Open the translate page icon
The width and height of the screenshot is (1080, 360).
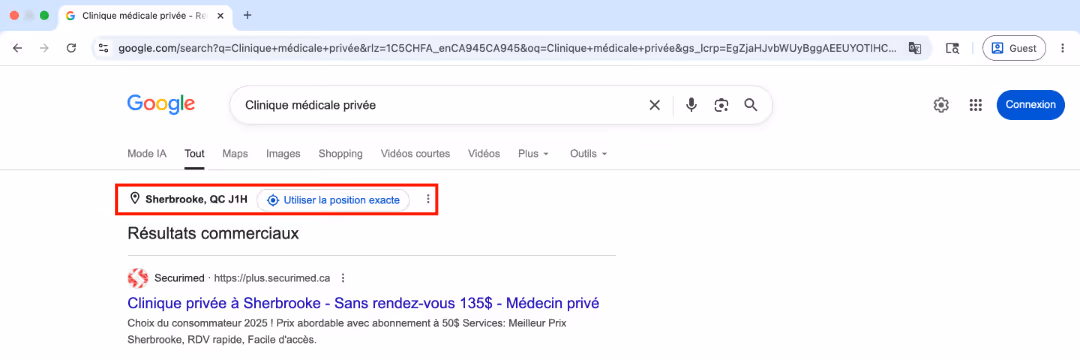pos(915,48)
